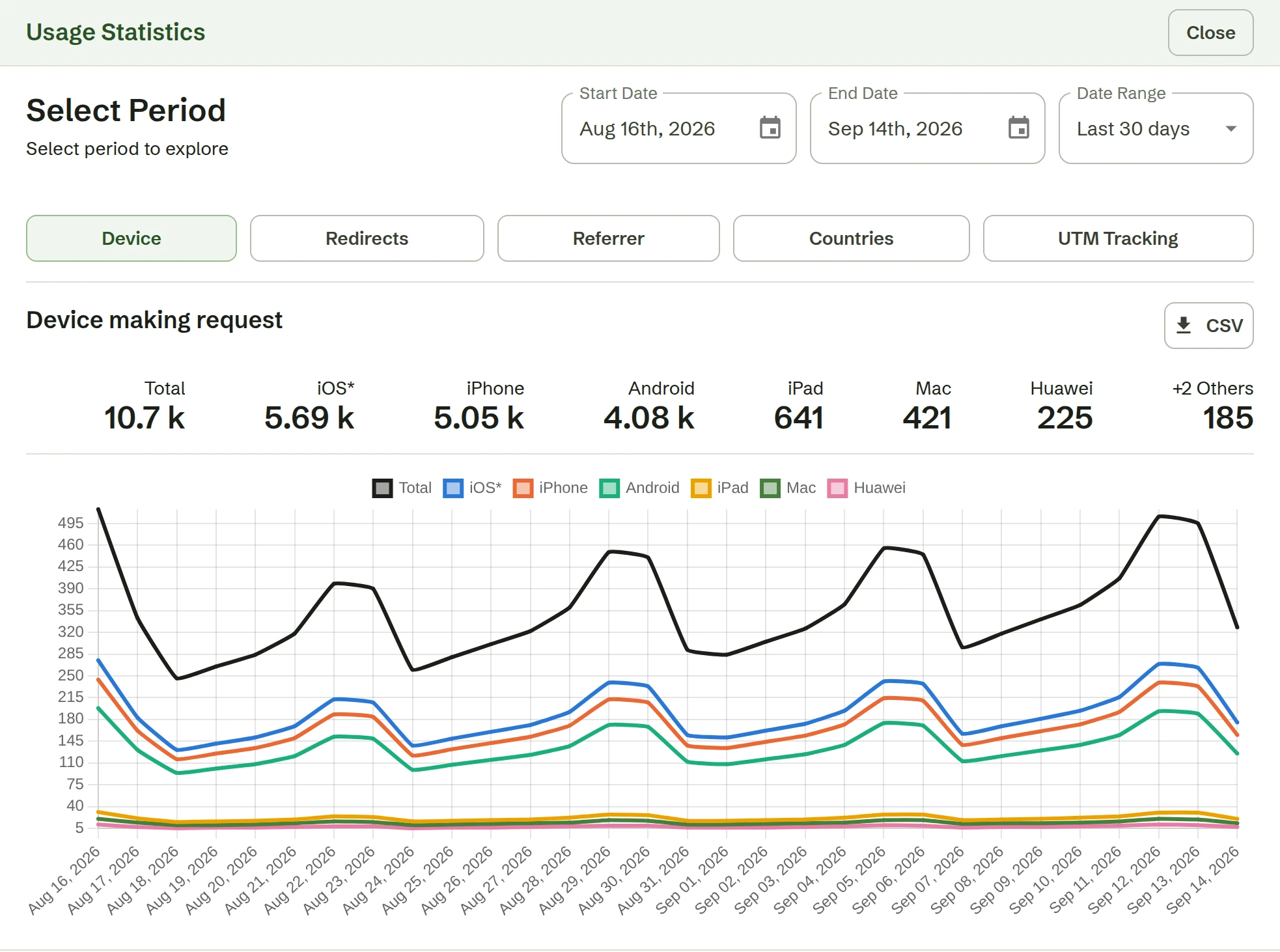Click the Total 10.7 k statistic
The image size is (1280, 952).
[145, 406]
